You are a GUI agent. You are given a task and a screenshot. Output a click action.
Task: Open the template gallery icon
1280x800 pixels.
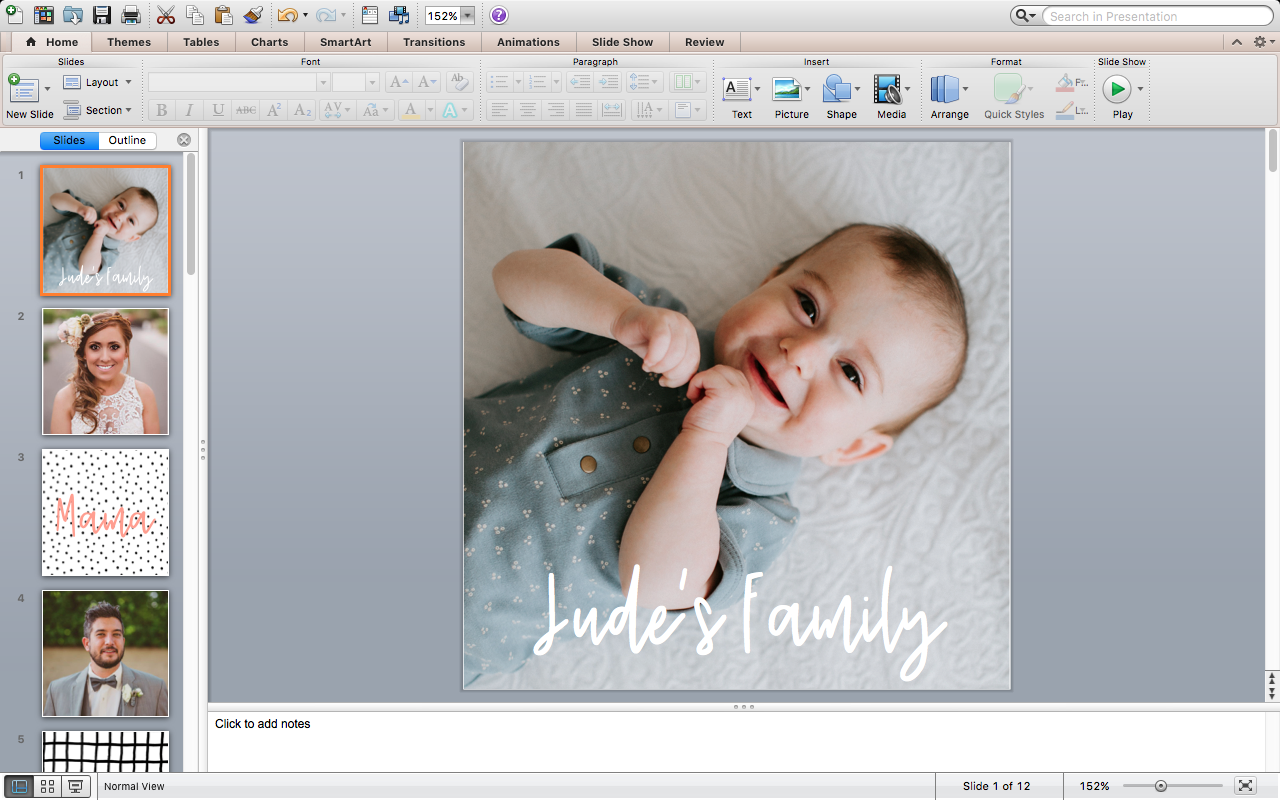pos(44,15)
